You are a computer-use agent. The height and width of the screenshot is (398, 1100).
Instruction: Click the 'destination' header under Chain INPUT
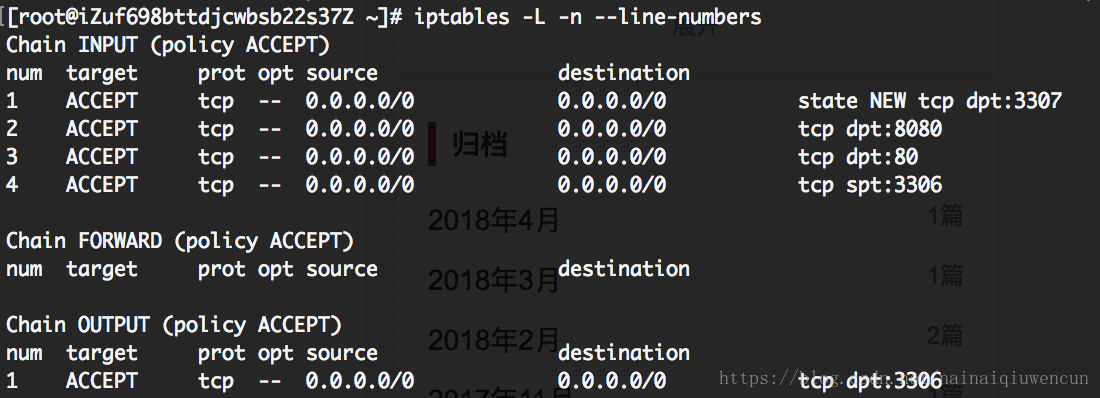point(624,73)
